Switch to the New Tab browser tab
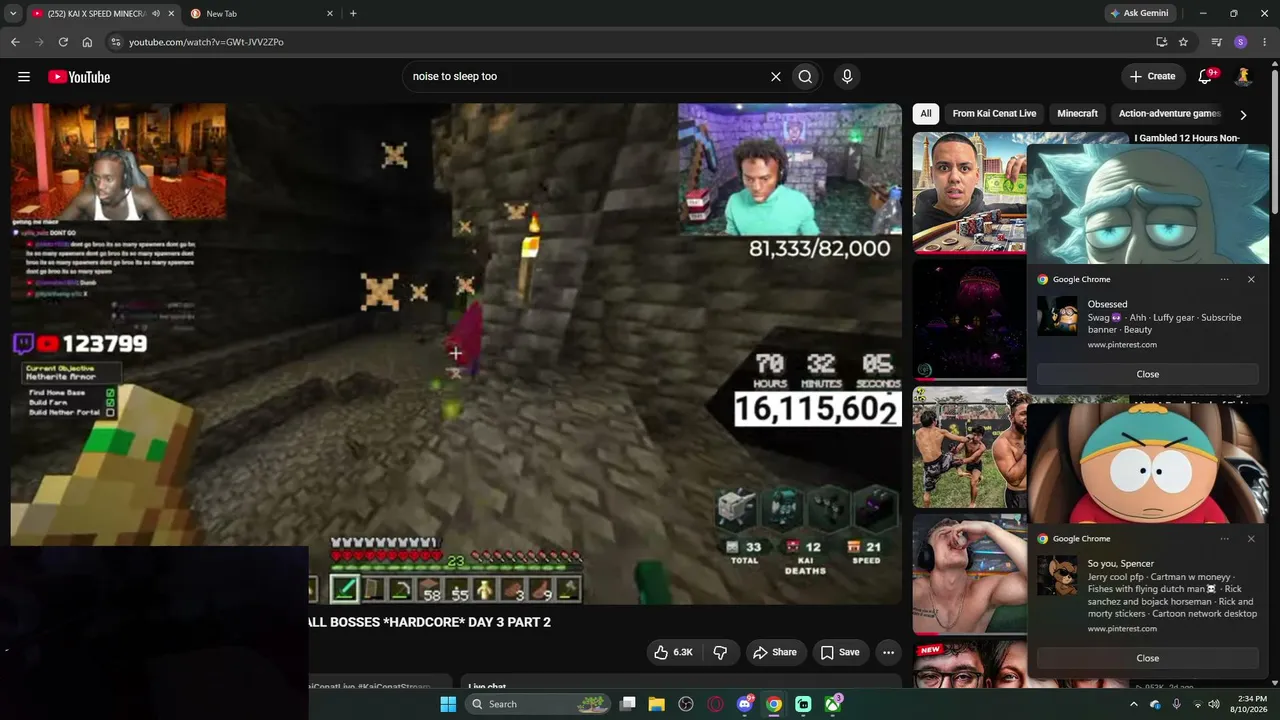The width and height of the screenshot is (1280, 720). tap(262, 14)
